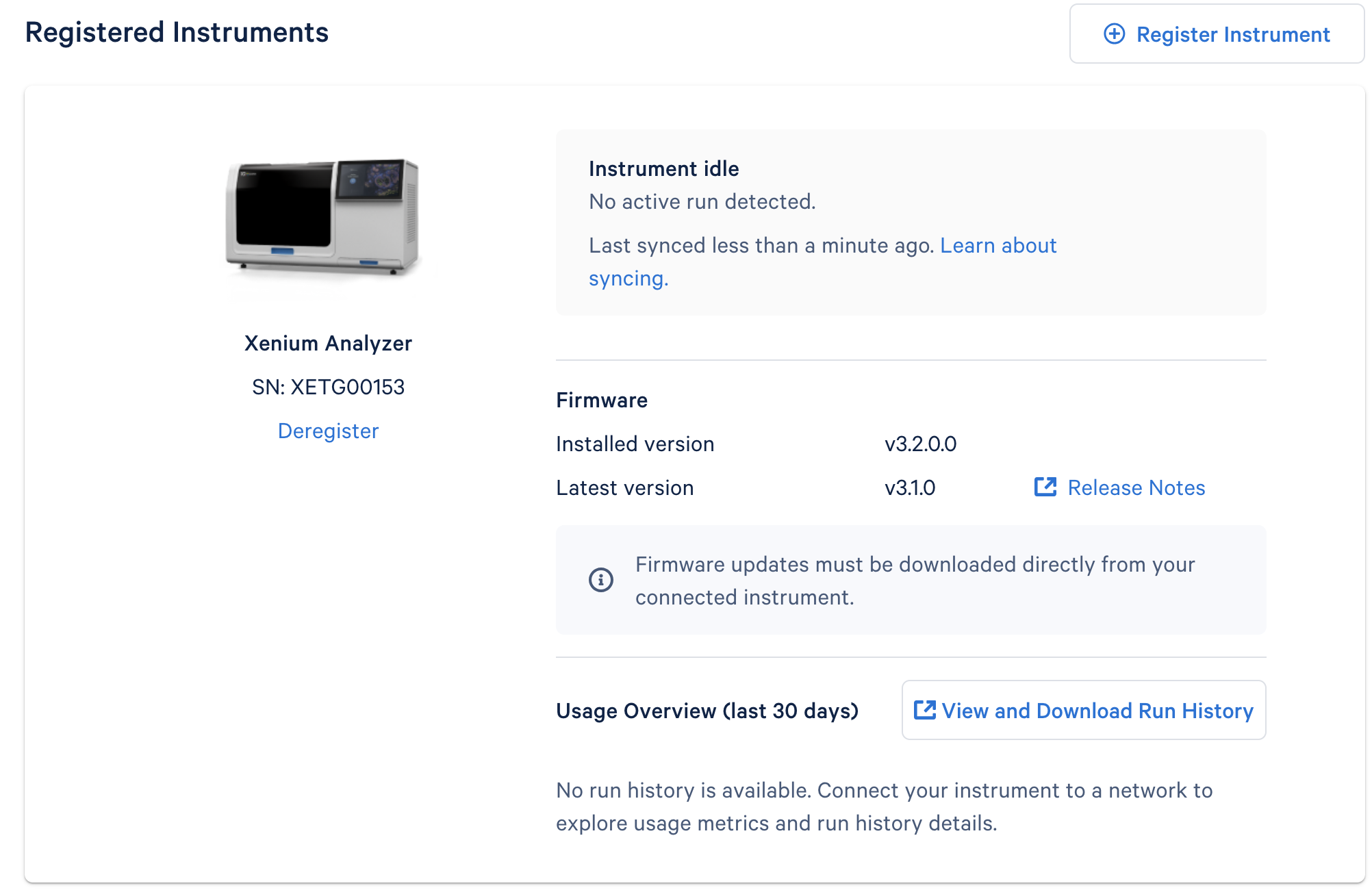Open the Release Notes link

1136,487
